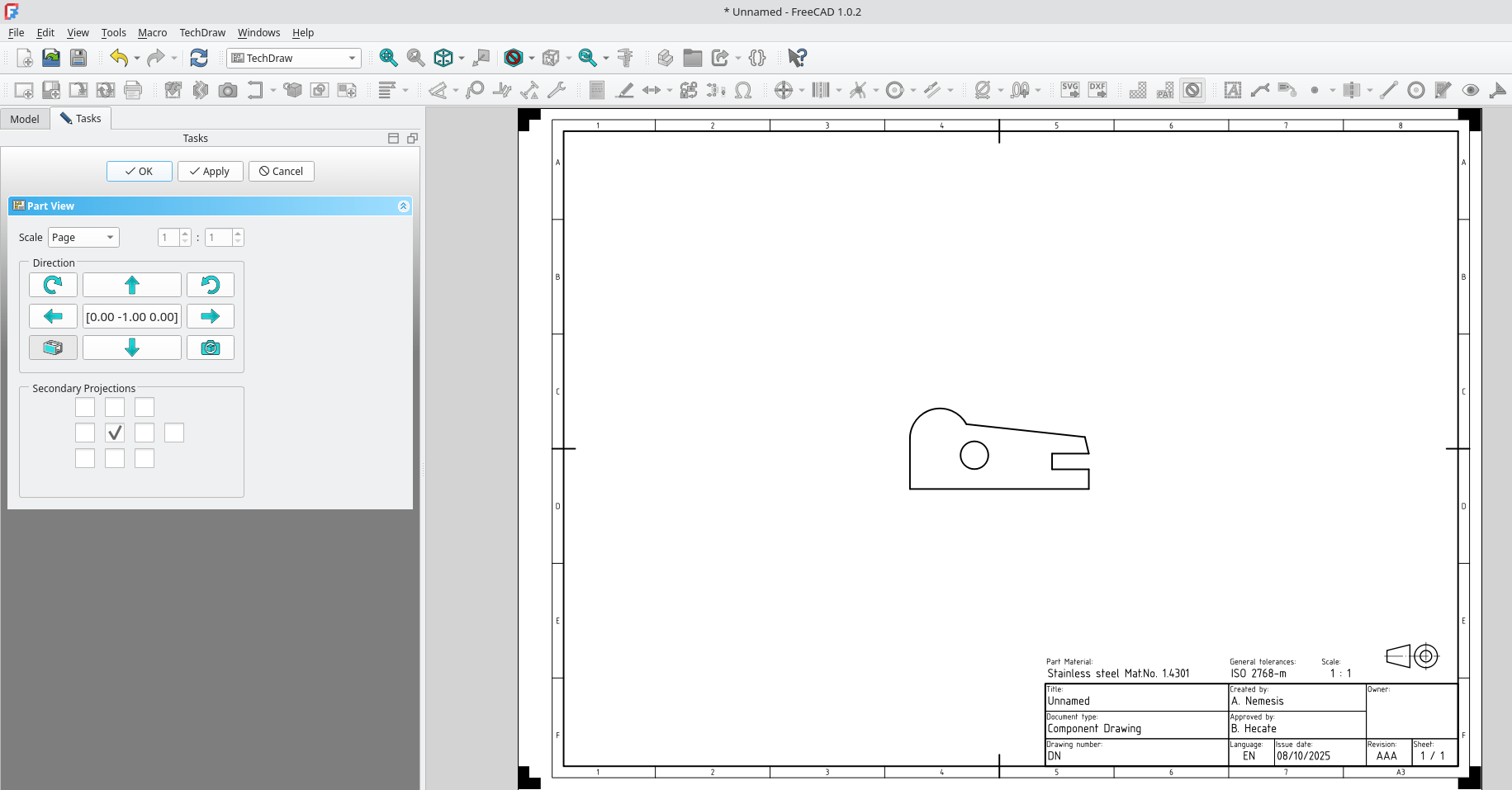Viewport: 1512px width, 790px height.
Task: Click the Undo arrow icon
Action: click(x=119, y=58)
